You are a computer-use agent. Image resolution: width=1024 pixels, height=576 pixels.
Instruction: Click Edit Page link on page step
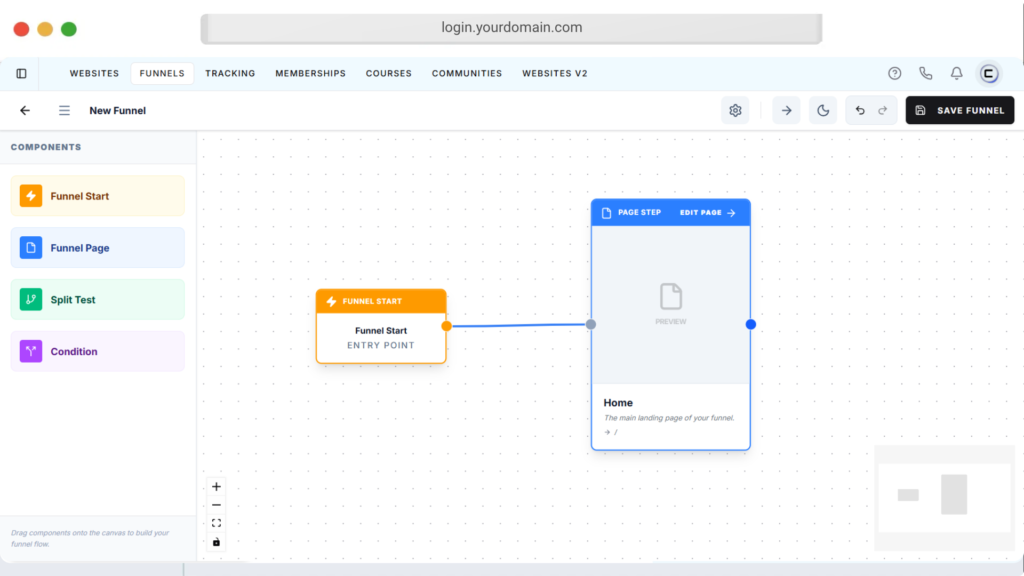707,213
